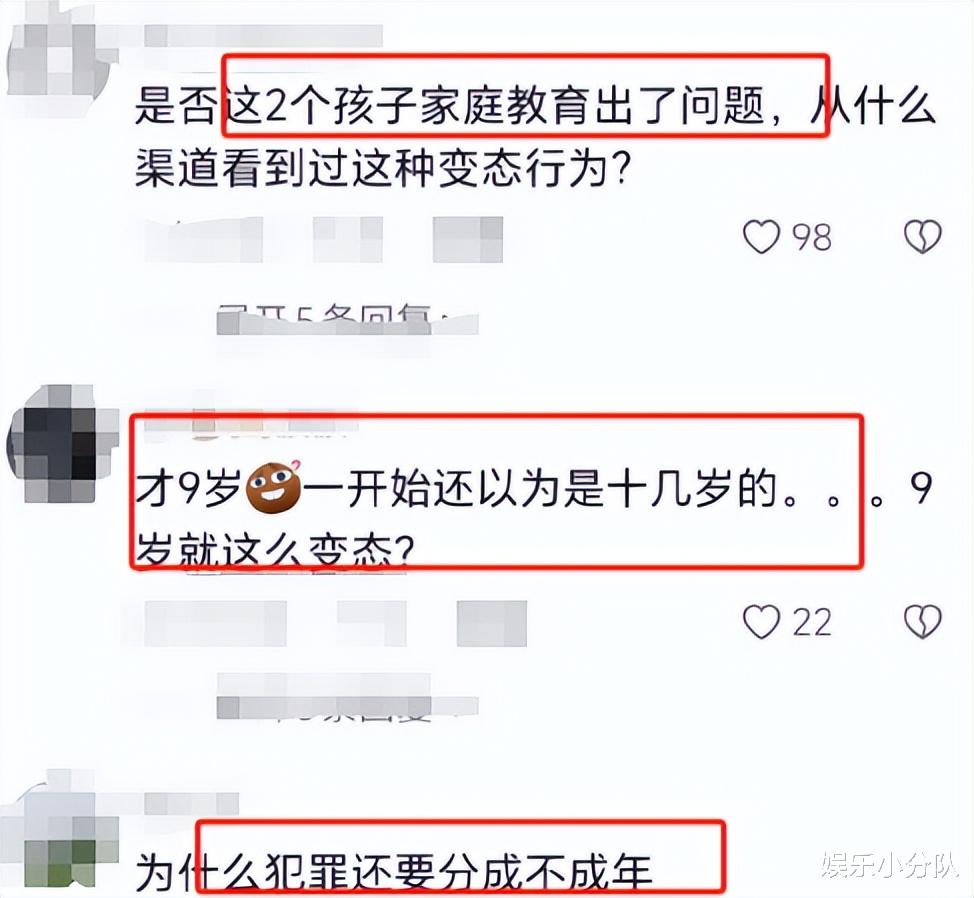Screen dimensions: 974x898
Task: Like the comment with 22 likes
Action: [762, 622]
